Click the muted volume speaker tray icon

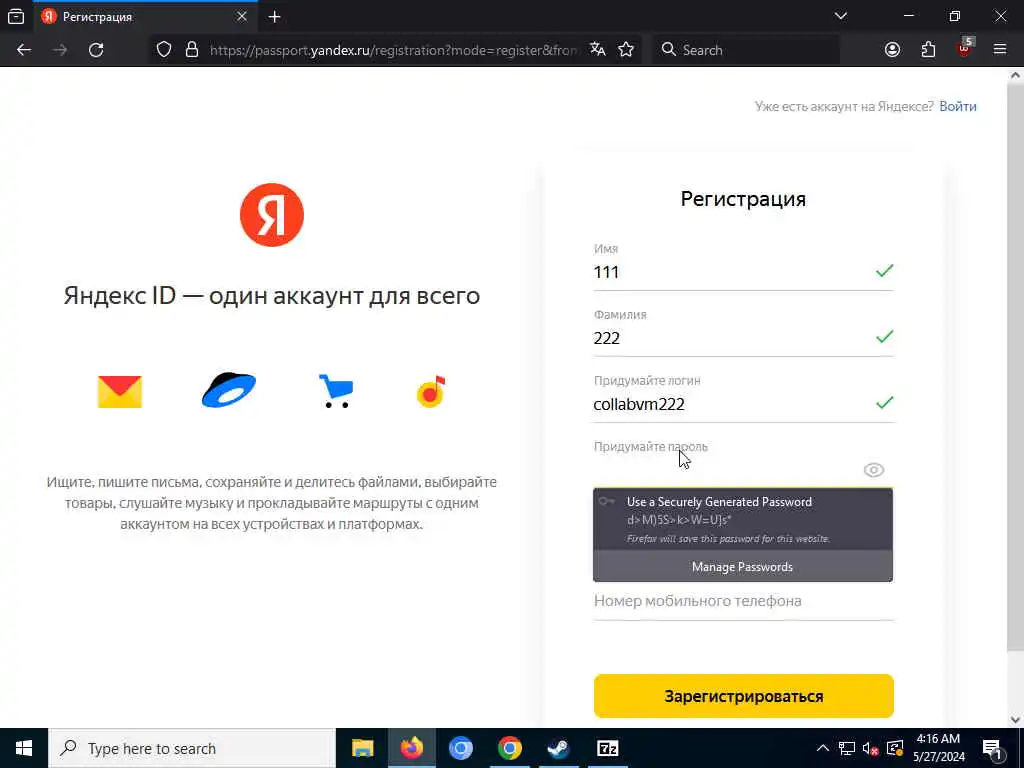pos(871,748)
